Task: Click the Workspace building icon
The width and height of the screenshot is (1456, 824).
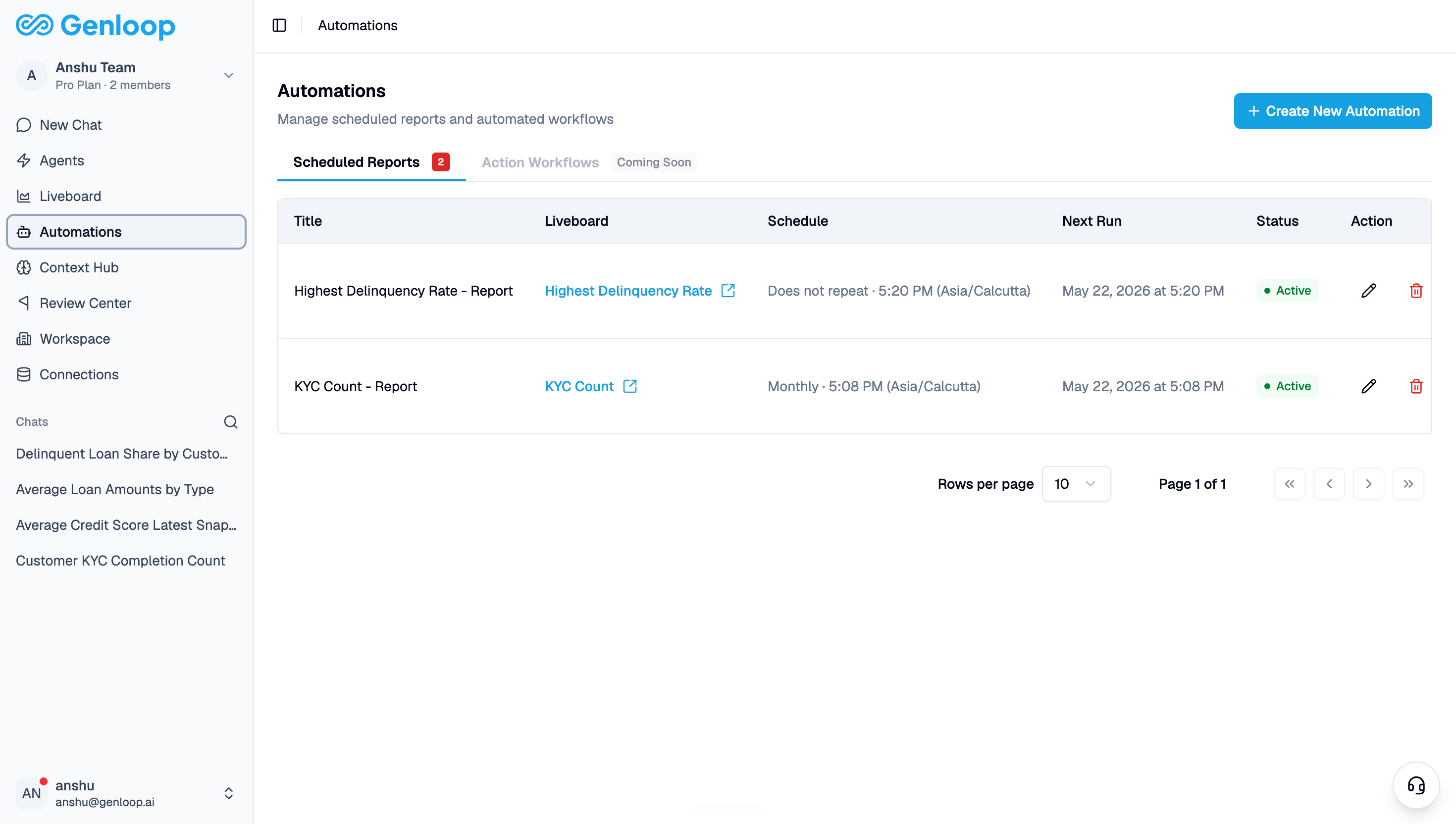Action: pos(24,339)
